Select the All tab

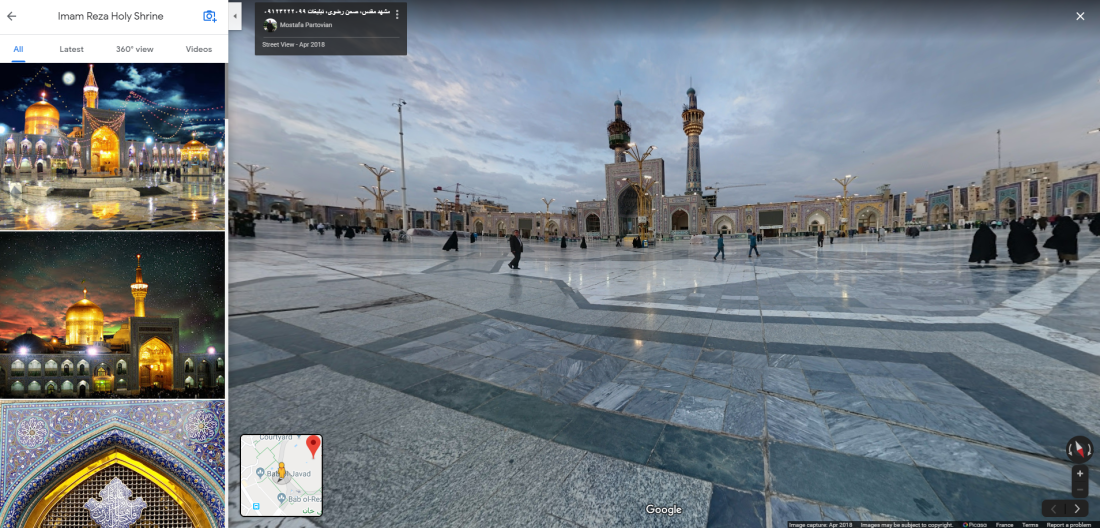[18, 49]
